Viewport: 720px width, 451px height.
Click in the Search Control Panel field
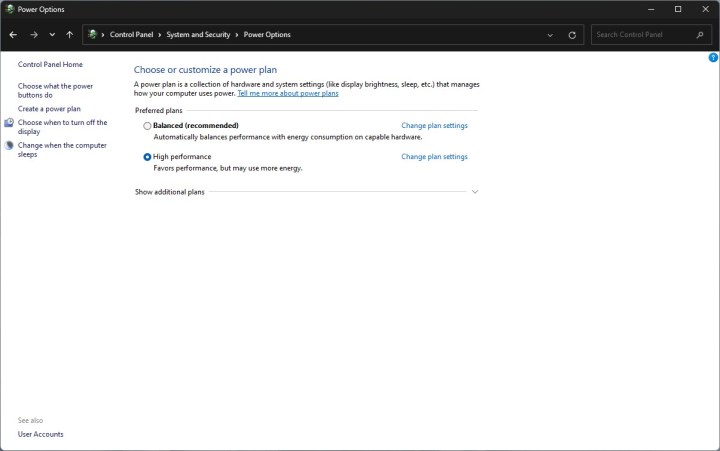[x=640, y=34]
